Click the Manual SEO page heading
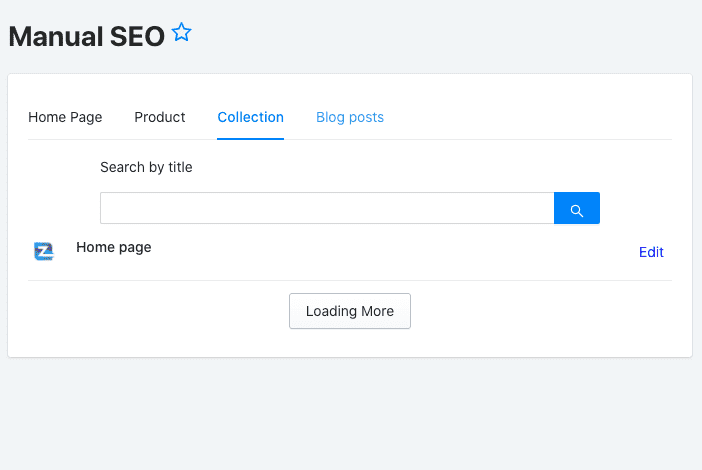 click(x=86, y=37)
